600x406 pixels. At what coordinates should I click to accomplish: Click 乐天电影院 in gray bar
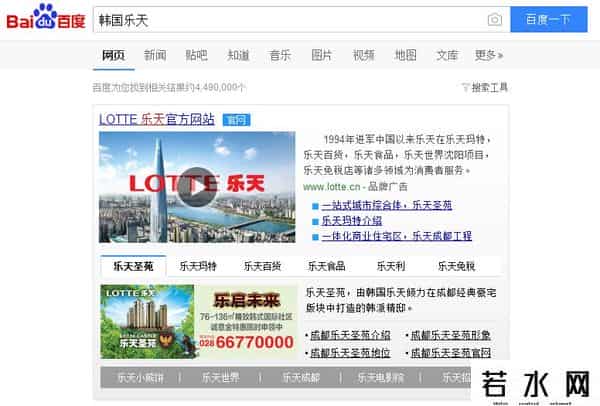coord(381,378)
